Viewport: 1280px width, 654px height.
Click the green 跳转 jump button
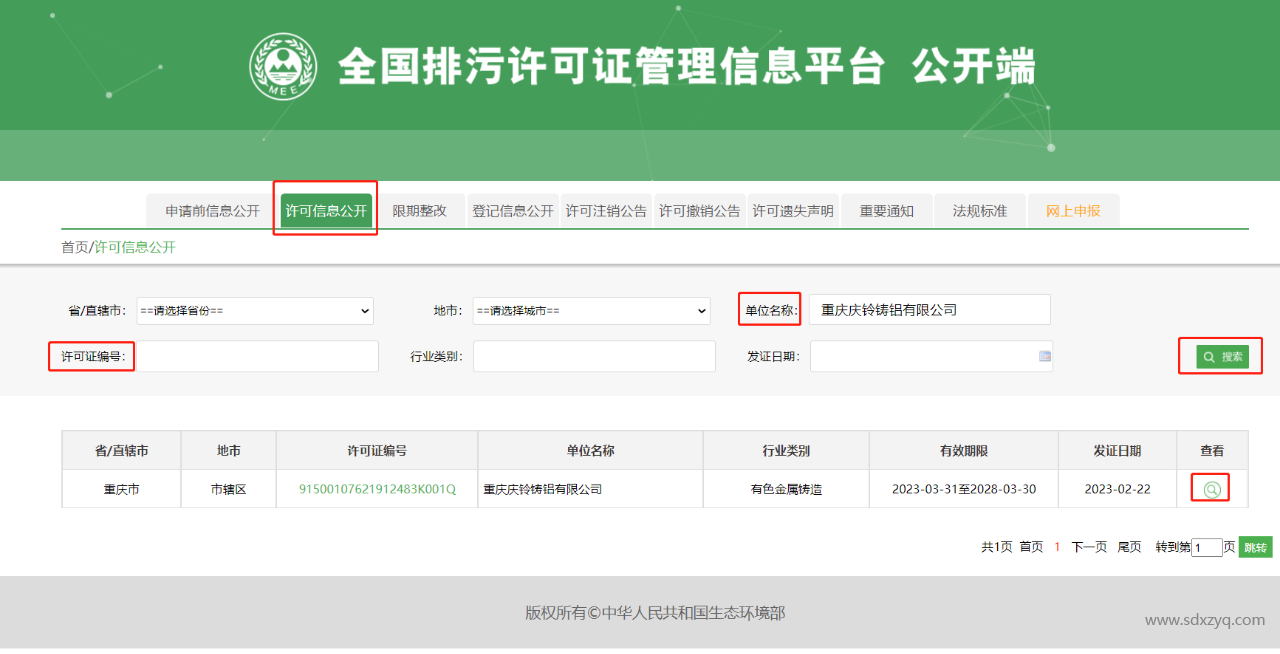[1254, 547]
